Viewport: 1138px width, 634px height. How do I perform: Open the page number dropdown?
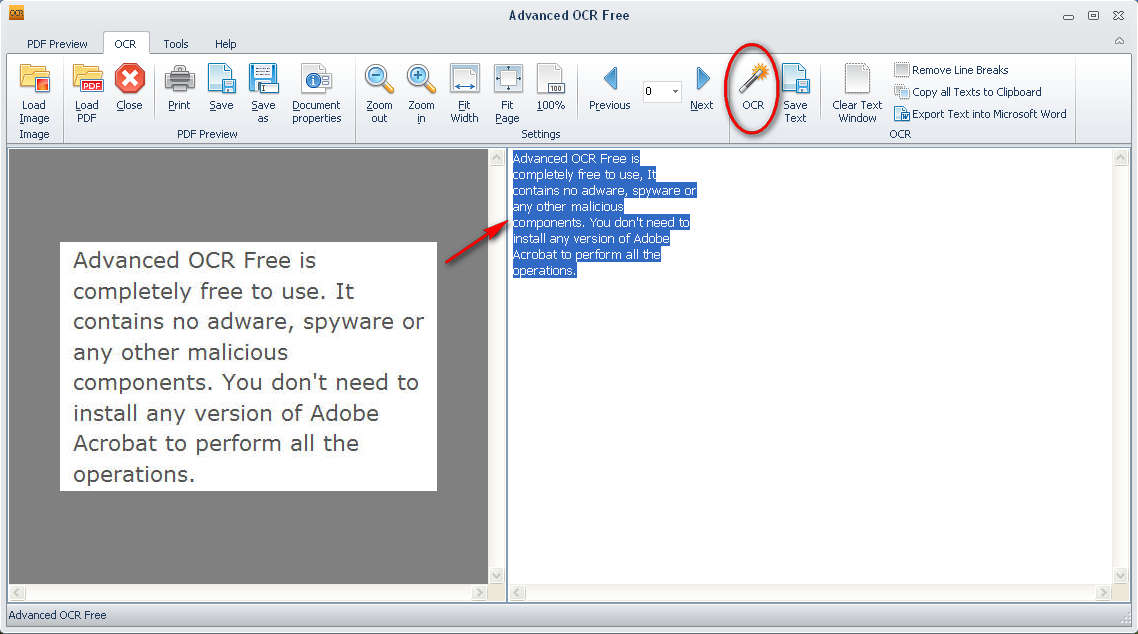(676, 92)
